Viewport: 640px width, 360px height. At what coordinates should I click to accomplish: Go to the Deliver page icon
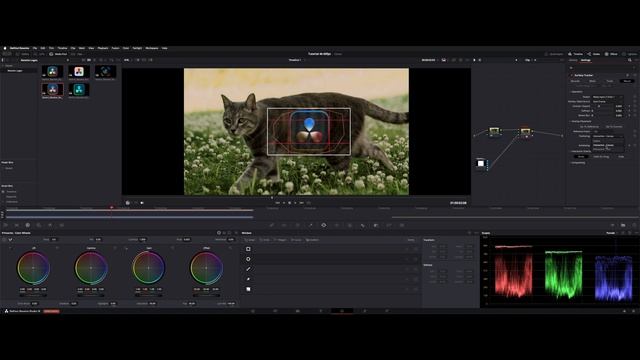click(387, 311)
